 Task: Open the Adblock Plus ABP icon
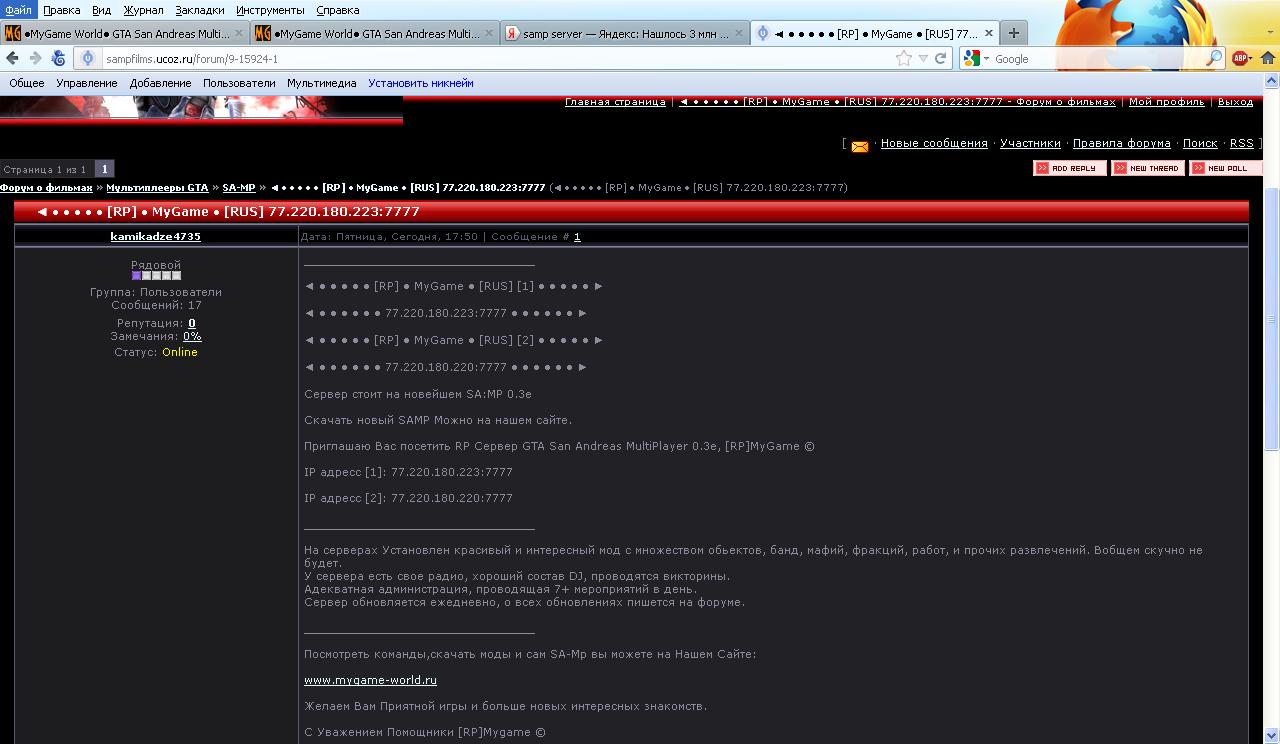(x=1240, y=58)
